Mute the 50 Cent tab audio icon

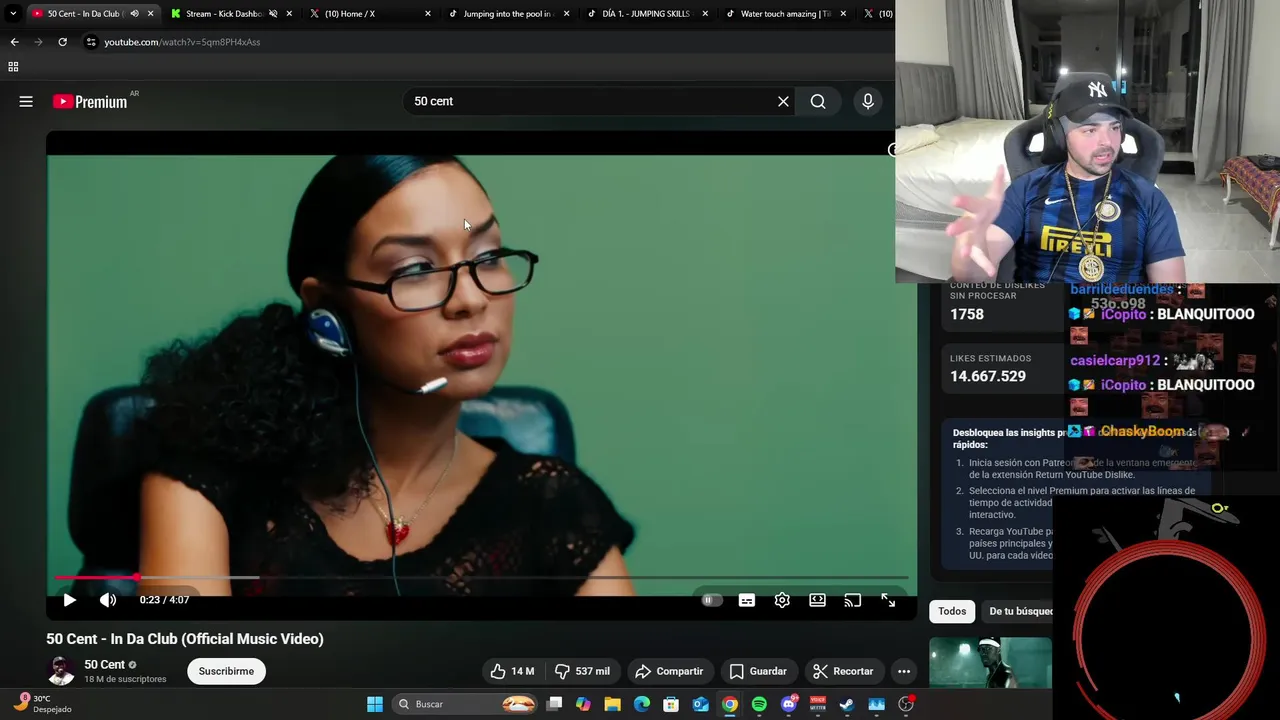[132, 14]
